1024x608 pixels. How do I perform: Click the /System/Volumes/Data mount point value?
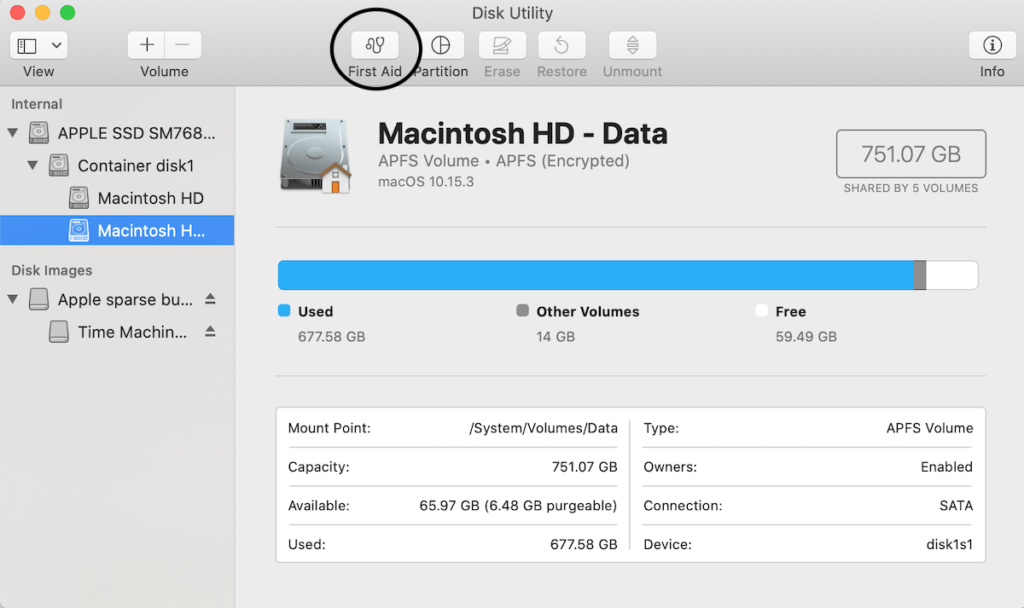pos(543,428)
